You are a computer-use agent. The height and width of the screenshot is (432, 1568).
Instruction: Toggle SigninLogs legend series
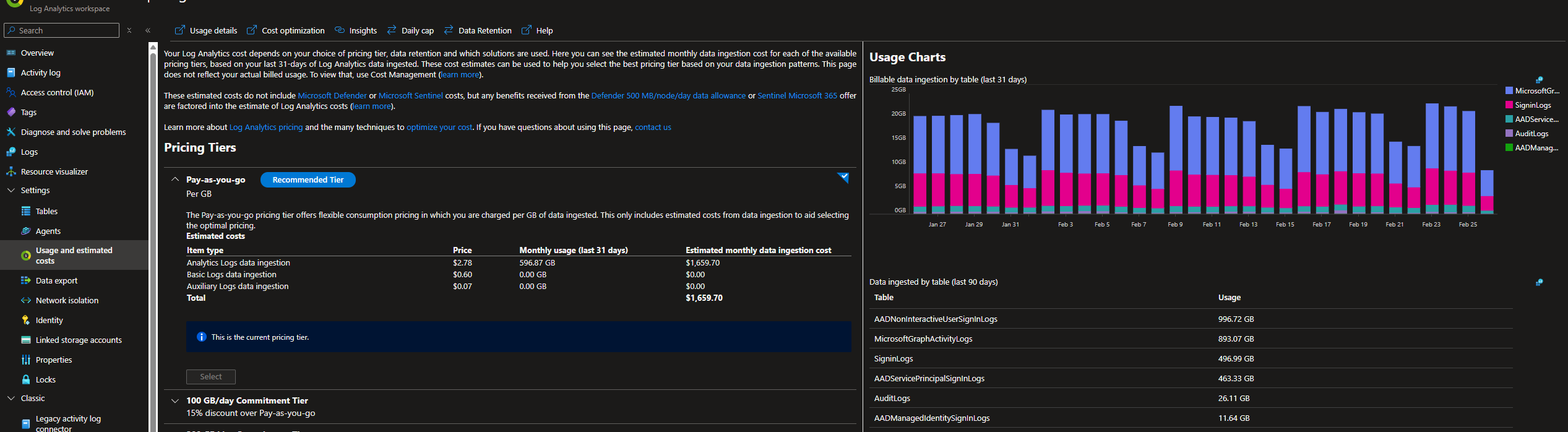(1532, 105)
